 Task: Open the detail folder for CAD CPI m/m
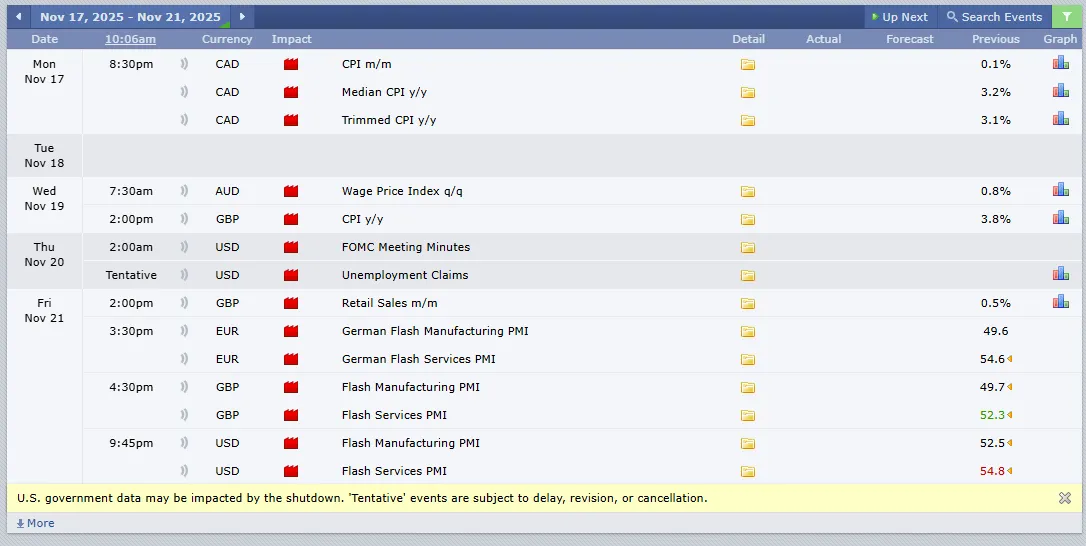click(747, 64)
